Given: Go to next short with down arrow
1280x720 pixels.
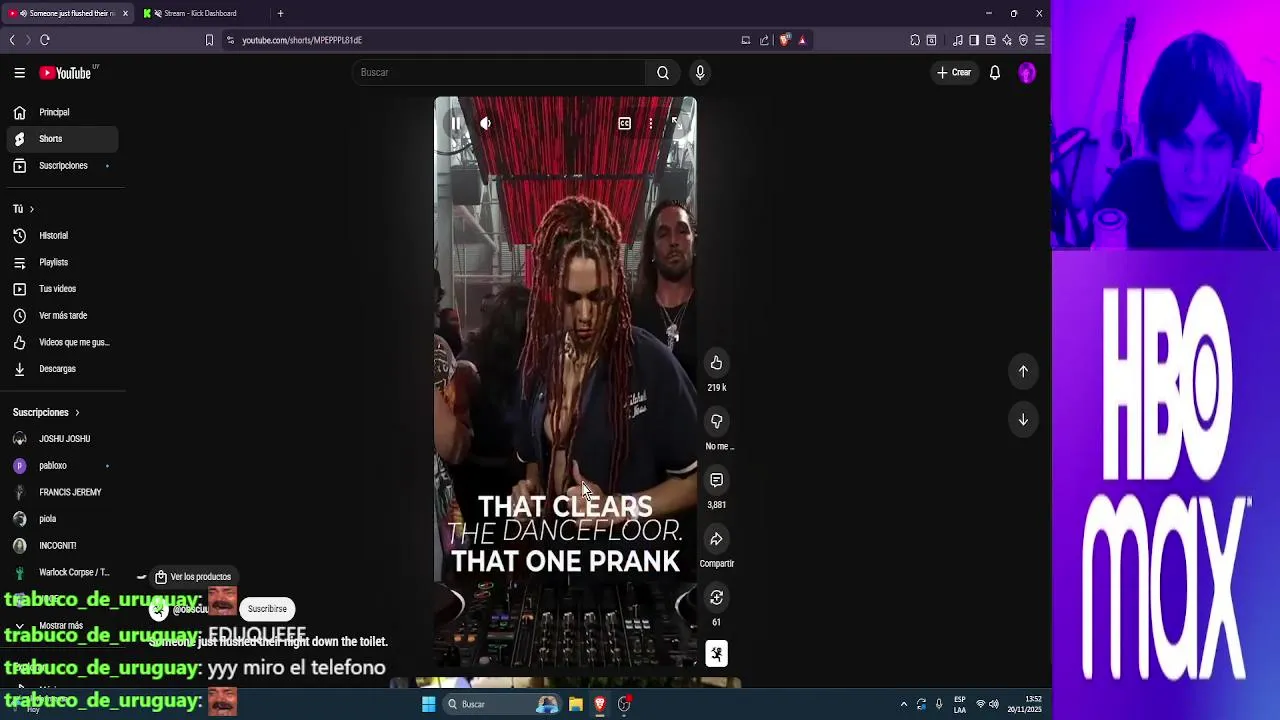Looking at the screenshot, I should click(x=1023, y=420).
